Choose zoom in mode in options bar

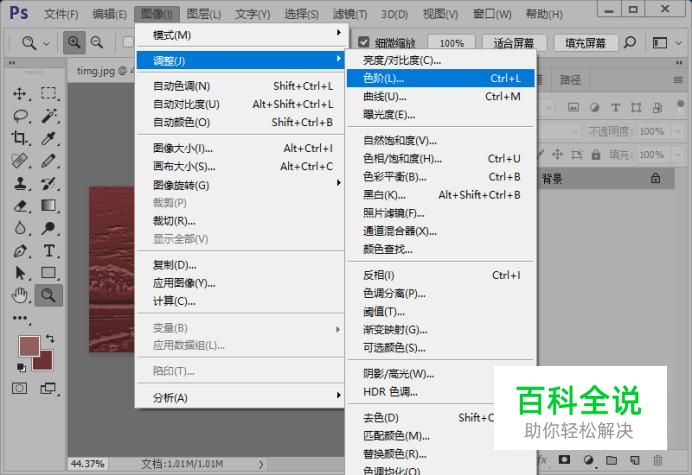[74, 43]
